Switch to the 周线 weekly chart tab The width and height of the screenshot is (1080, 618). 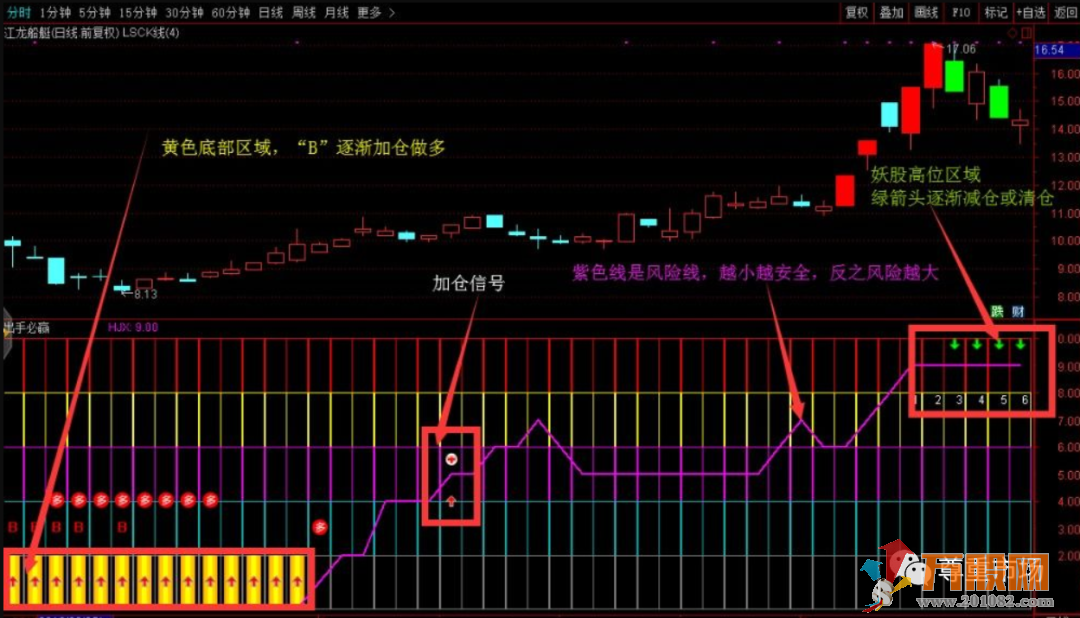click(x=304, y=12)
